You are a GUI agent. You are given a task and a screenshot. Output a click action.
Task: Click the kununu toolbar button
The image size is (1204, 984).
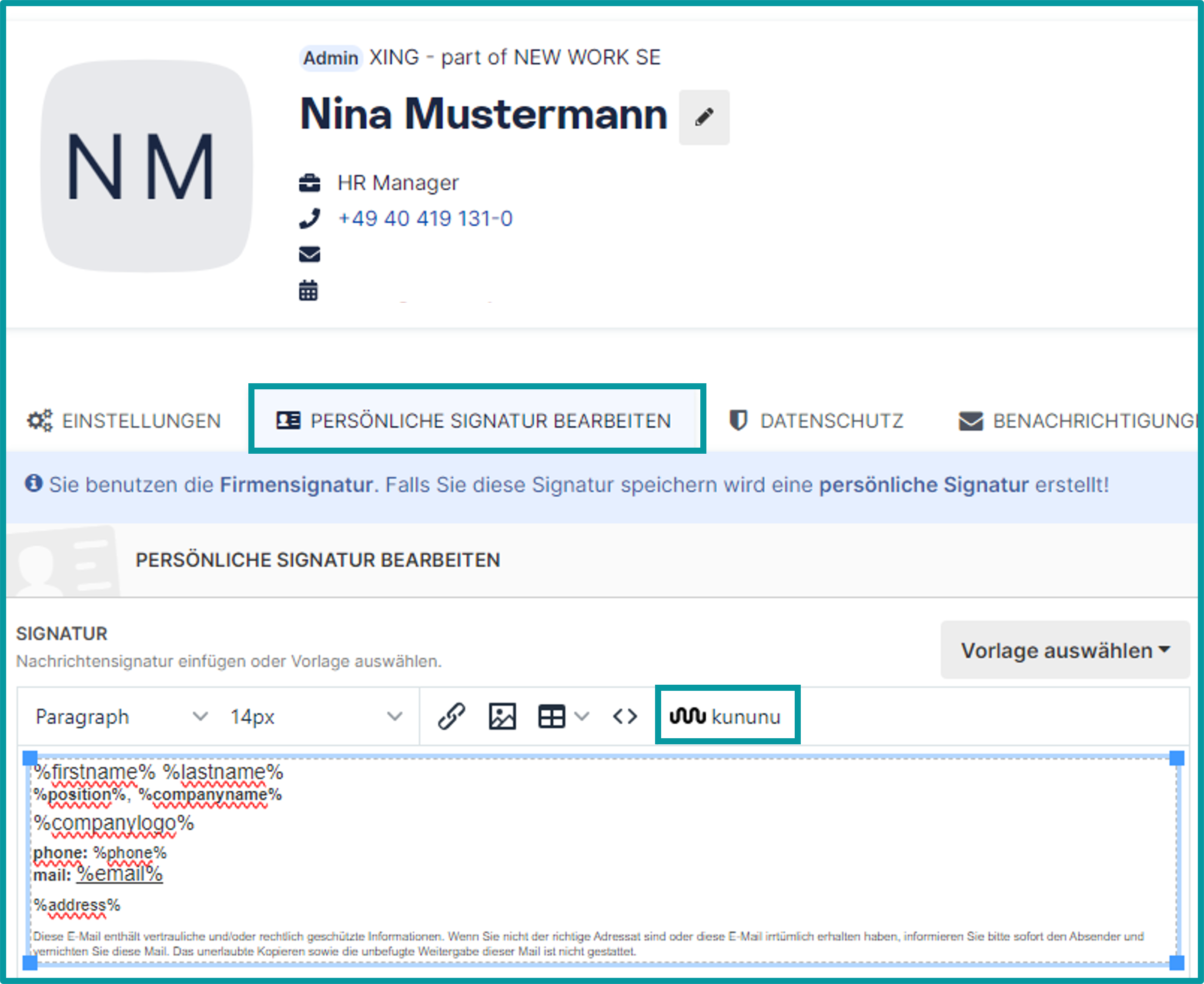coord(726,716)
